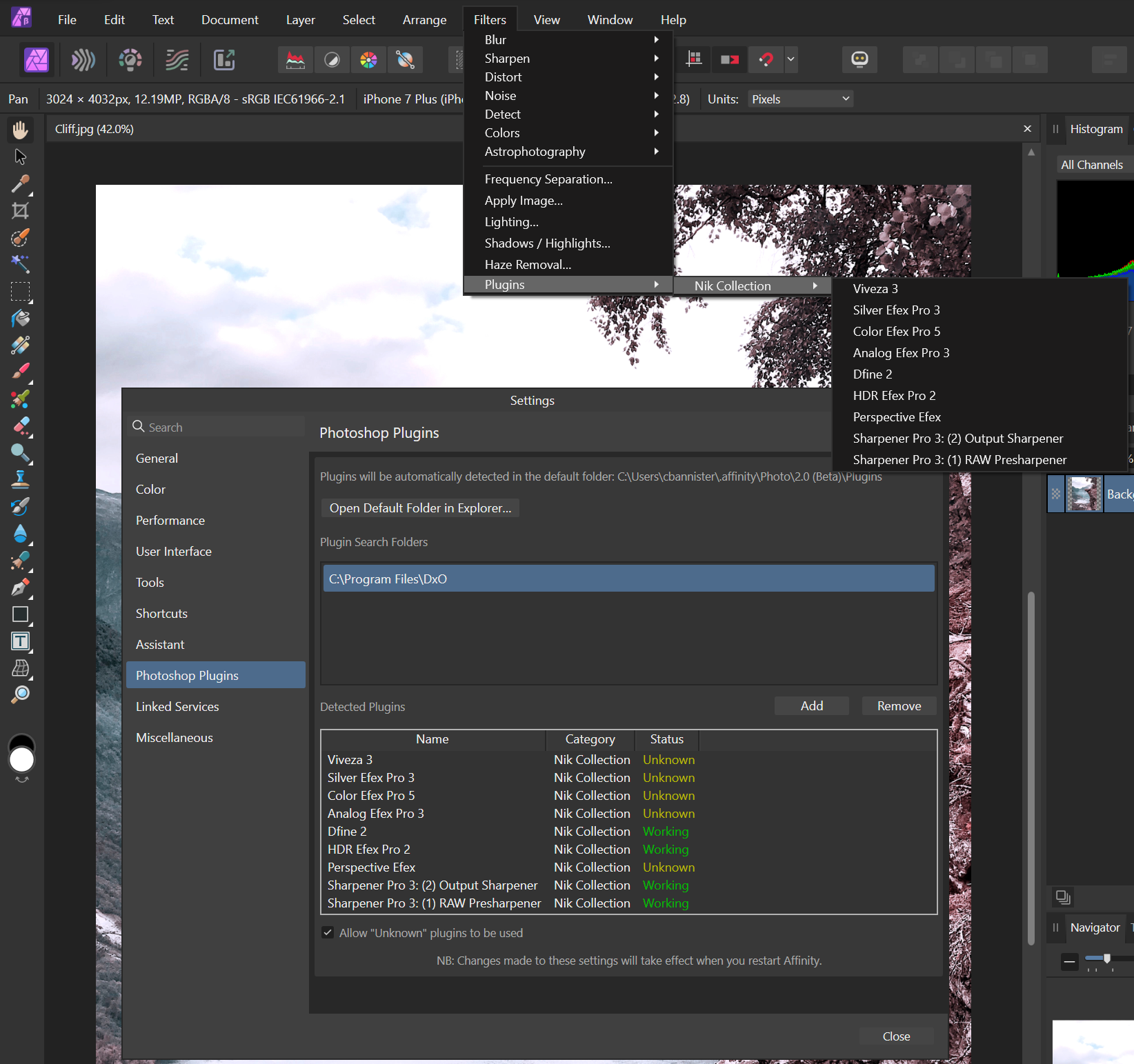Switch to the Develop Persona

(130, 60)
